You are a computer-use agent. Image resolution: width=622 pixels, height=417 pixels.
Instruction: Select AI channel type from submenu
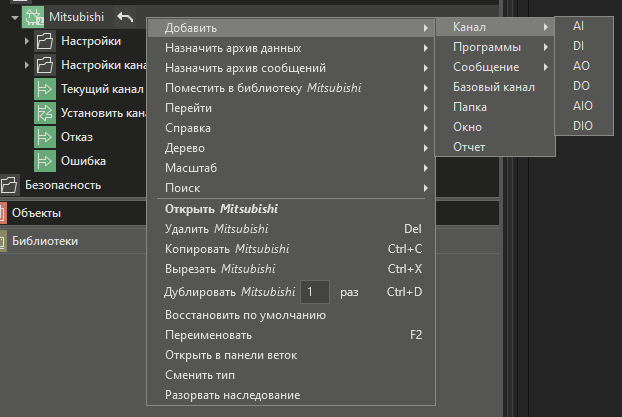click(579, 27)
